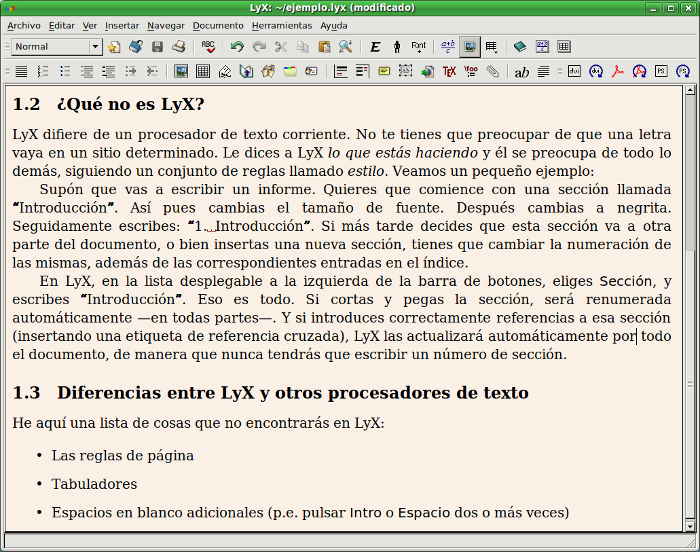Toggle the pressed graphics toolbar button

point(469,47)
